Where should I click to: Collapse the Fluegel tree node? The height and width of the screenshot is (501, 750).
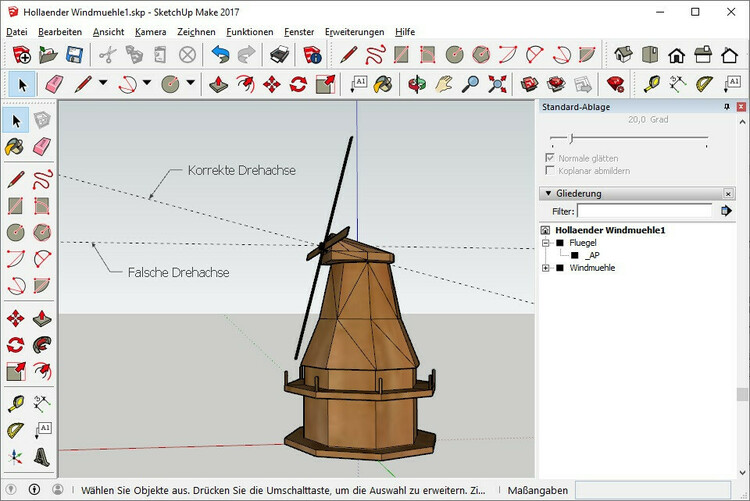(546, 242)
